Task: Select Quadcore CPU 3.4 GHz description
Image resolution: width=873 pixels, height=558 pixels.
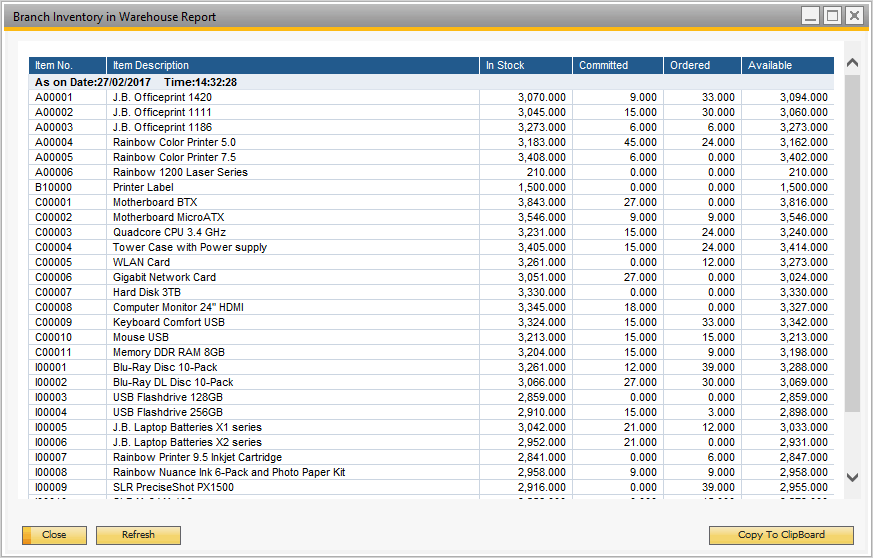Action: point(169,233)
